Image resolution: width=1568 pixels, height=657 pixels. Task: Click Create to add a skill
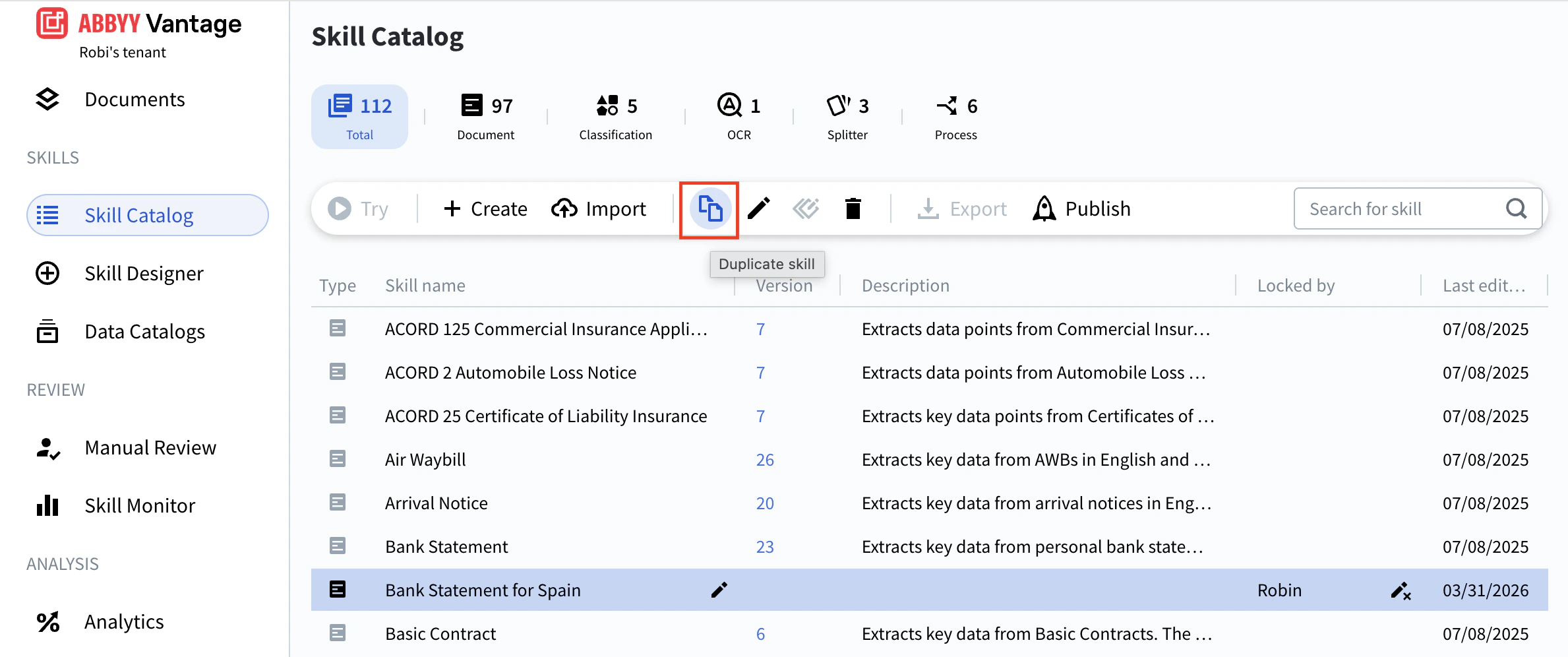point(485,208)
